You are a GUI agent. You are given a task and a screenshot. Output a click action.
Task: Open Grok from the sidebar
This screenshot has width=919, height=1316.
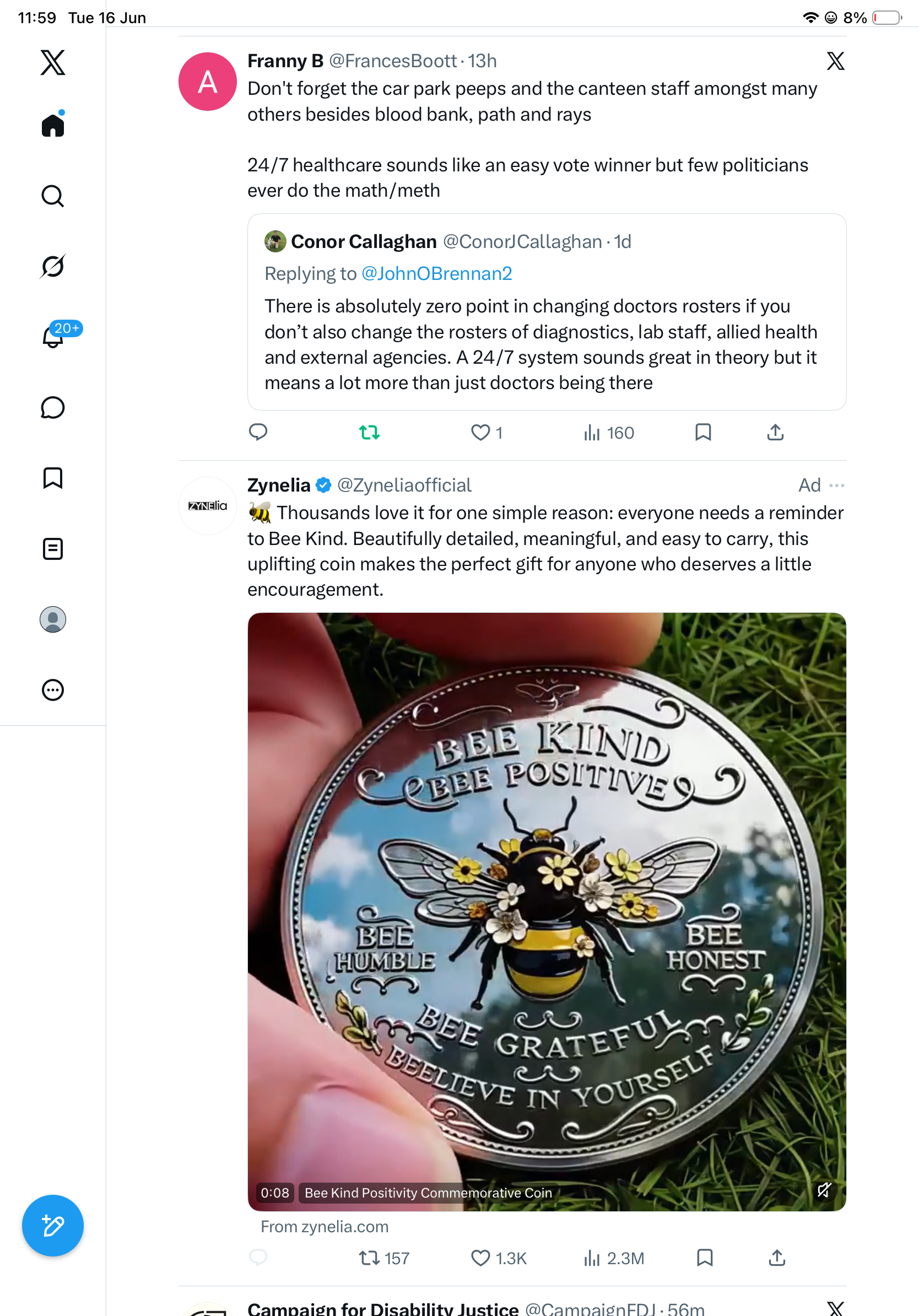coord(53,266)
